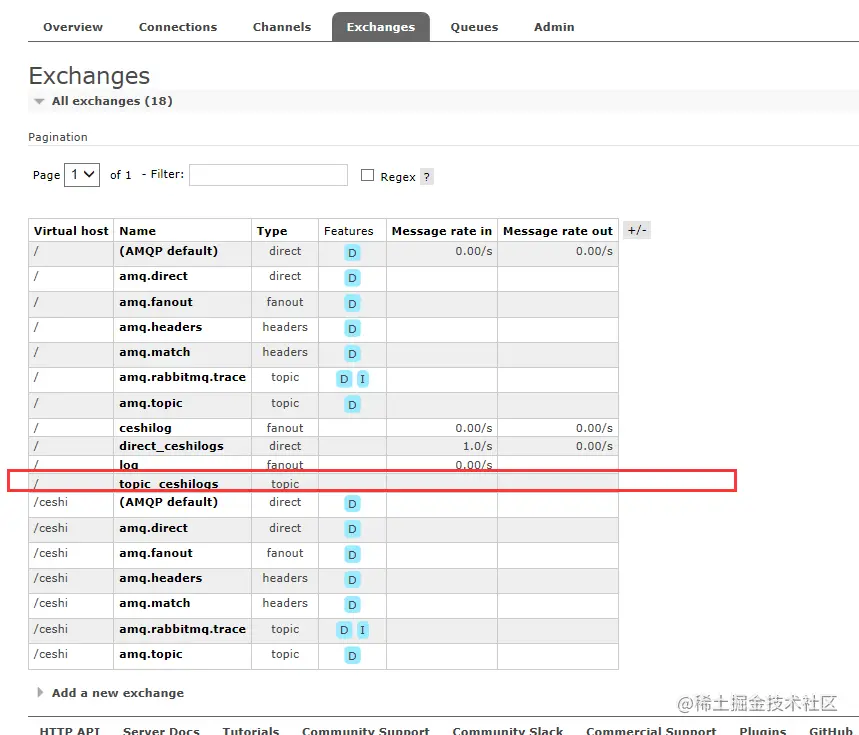Sort table by Name column header
The height and width of the screenshot is (735, 859).
click(138, 231)
